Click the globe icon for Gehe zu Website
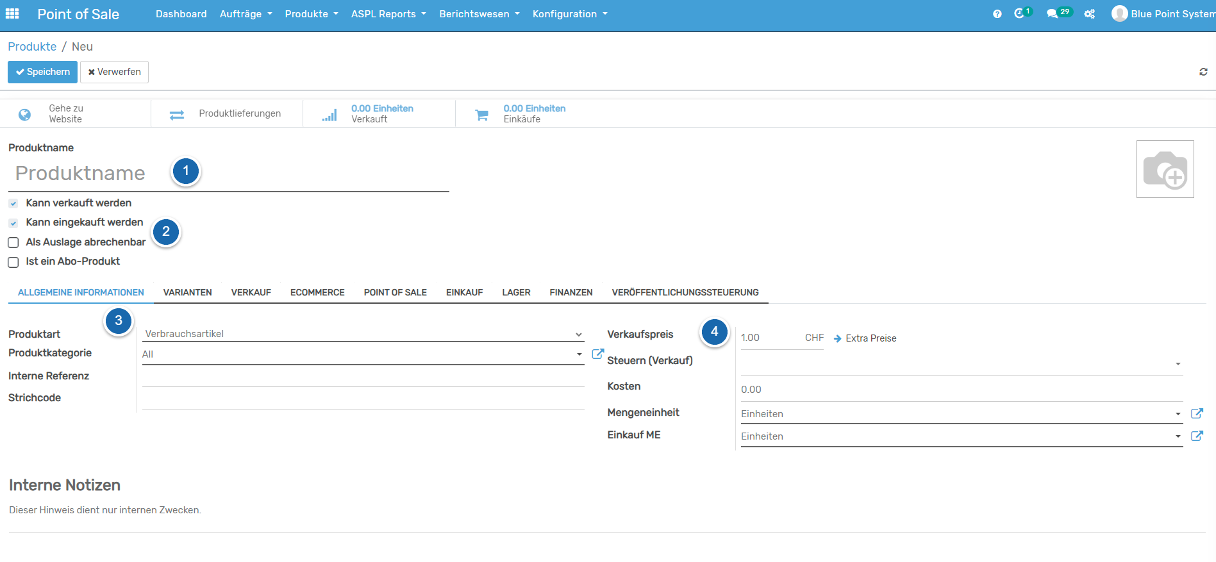The image size is (1216, 562). coord(25,114)
